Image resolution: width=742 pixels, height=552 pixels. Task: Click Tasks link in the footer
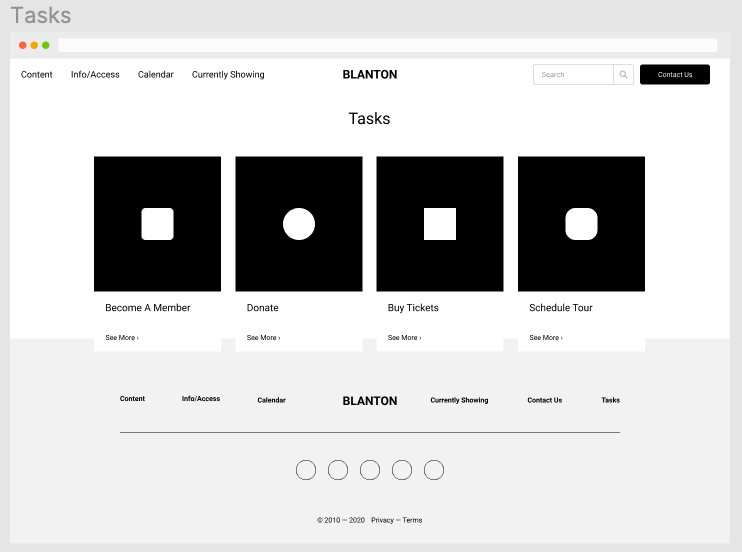[610, 400]
